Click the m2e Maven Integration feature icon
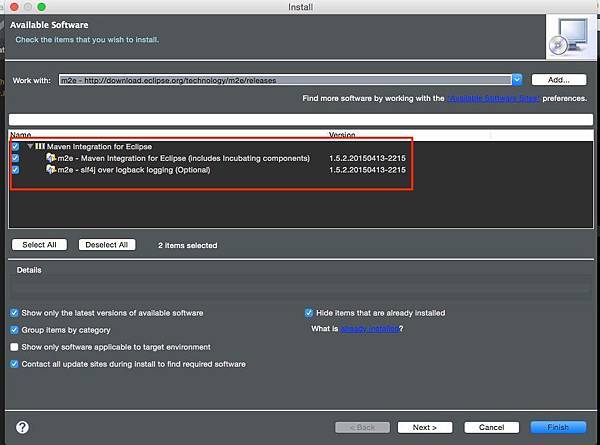Screen dimensions: 600x445 pyautogui.click(x=51, y=158)
